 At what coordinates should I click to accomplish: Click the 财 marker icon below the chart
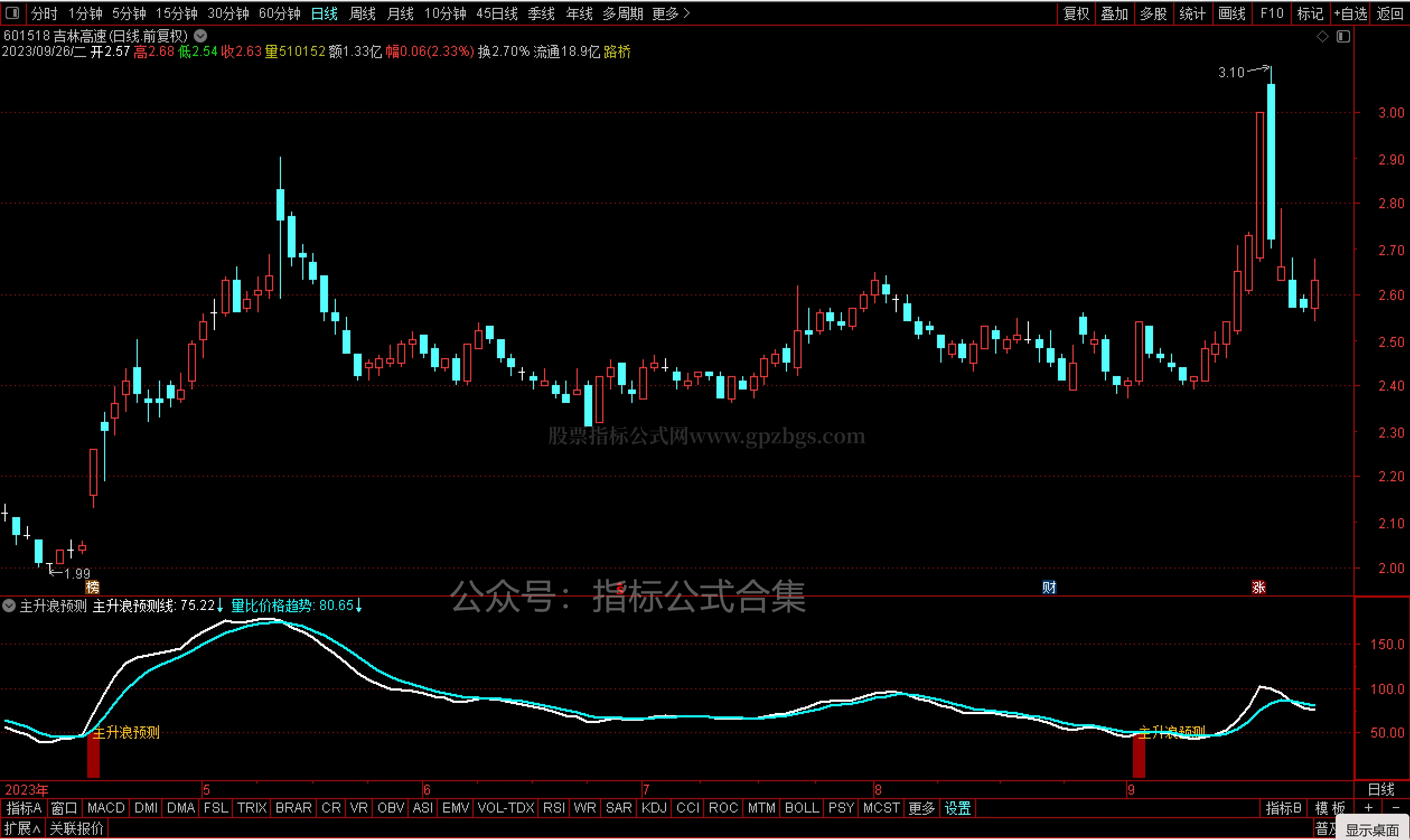(1049, 587)
